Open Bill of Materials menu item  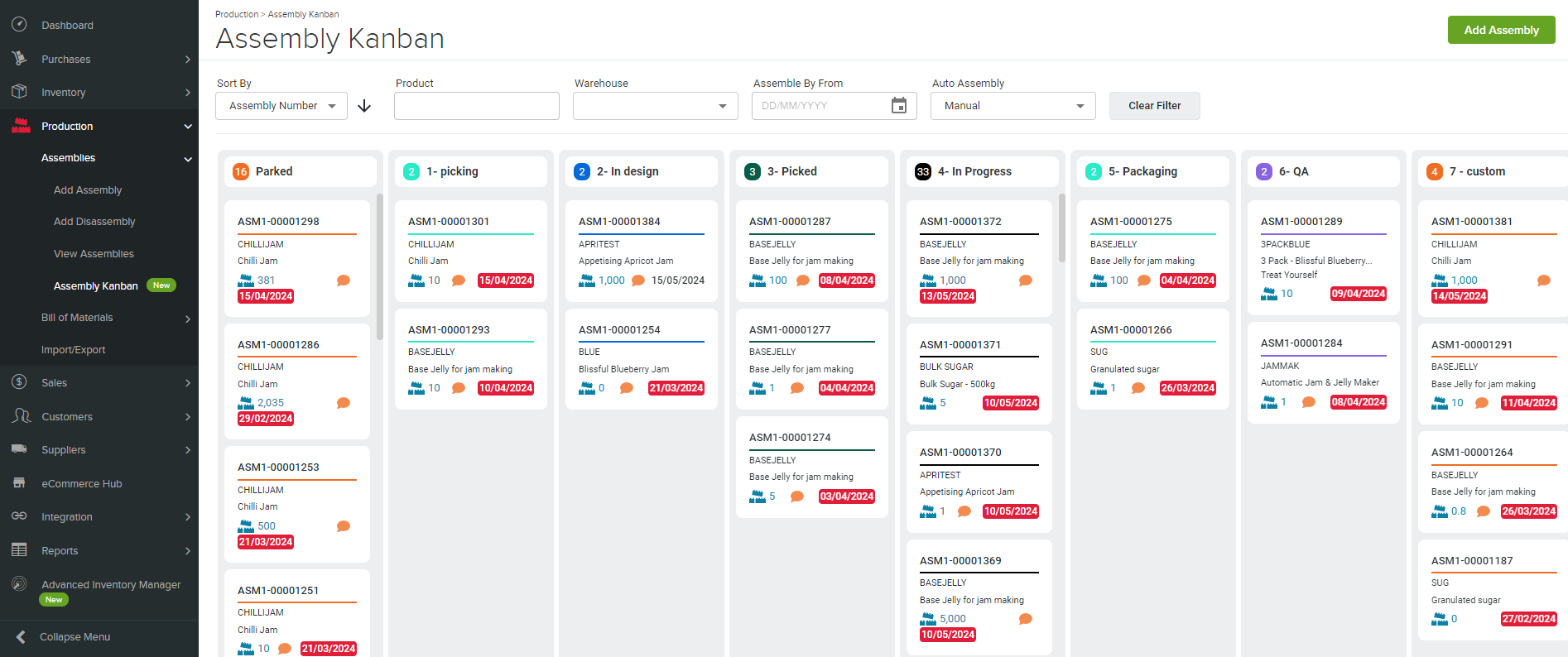pos(77,318)
